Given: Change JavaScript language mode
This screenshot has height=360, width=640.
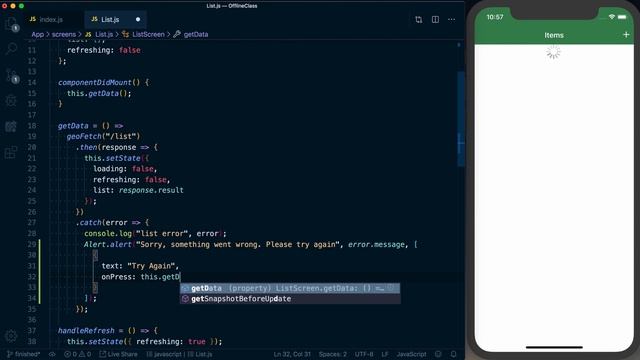Looking at the screenshot, I should [x=411, y=354].
